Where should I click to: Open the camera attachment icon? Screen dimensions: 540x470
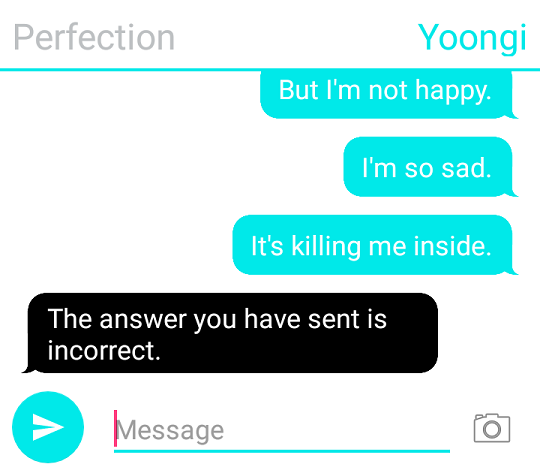pyautogui.click(x=492, y=428)
